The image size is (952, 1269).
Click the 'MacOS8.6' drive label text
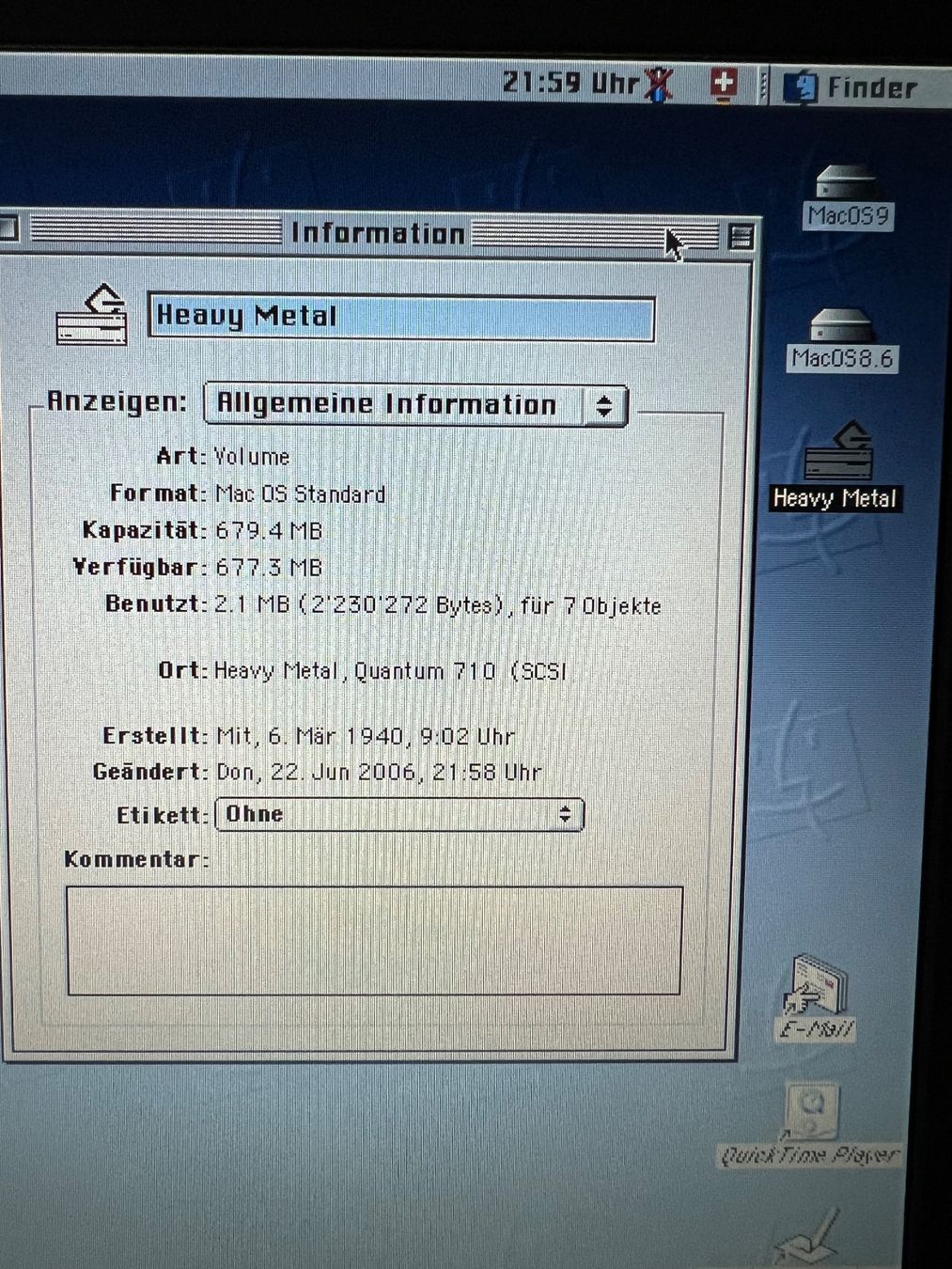842,358
